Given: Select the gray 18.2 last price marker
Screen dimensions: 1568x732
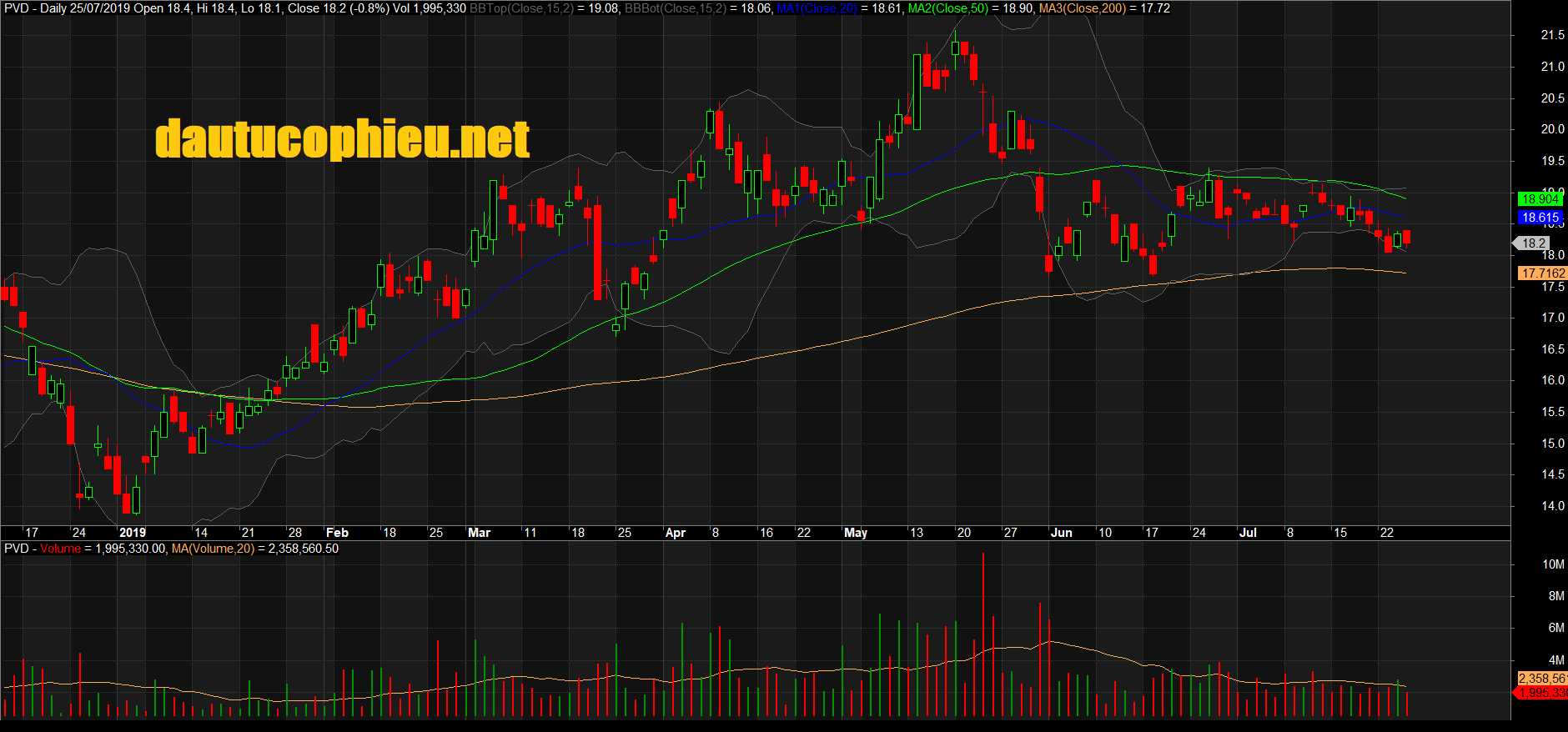Looking at the screenshot, I should (1533, 243).
